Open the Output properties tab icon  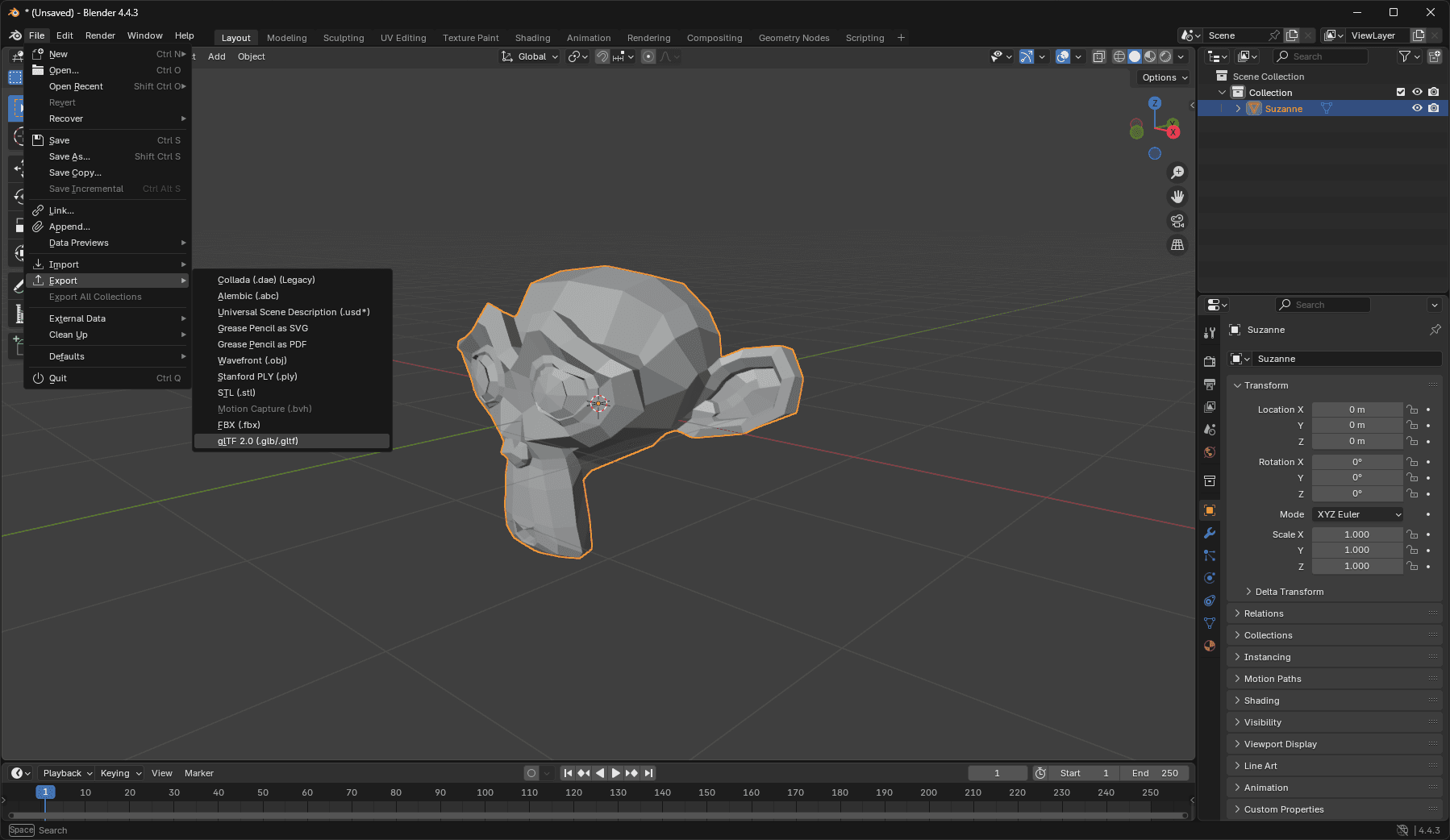tap(1210, 385)
